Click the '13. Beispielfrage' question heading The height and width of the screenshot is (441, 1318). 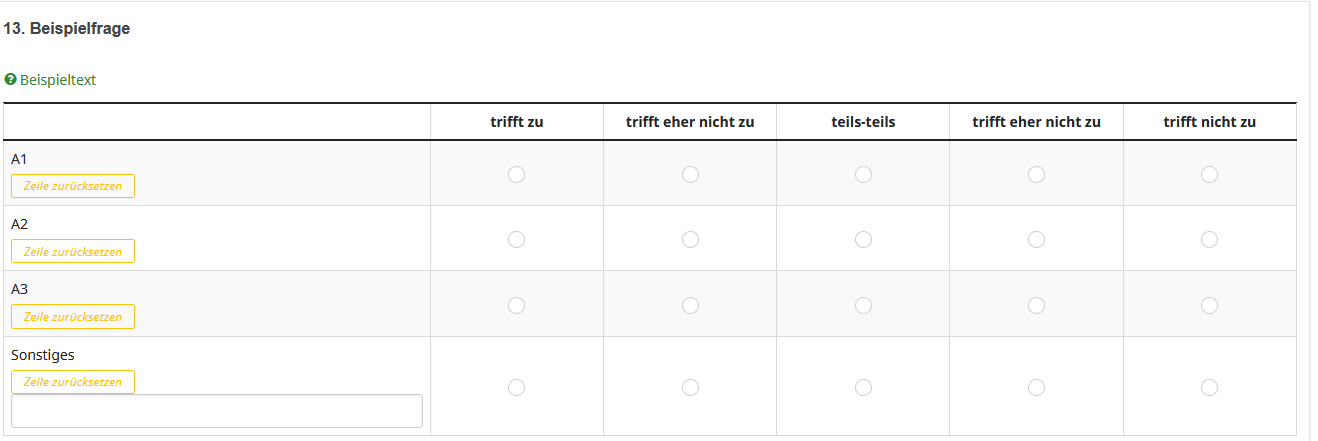[67, 29]
